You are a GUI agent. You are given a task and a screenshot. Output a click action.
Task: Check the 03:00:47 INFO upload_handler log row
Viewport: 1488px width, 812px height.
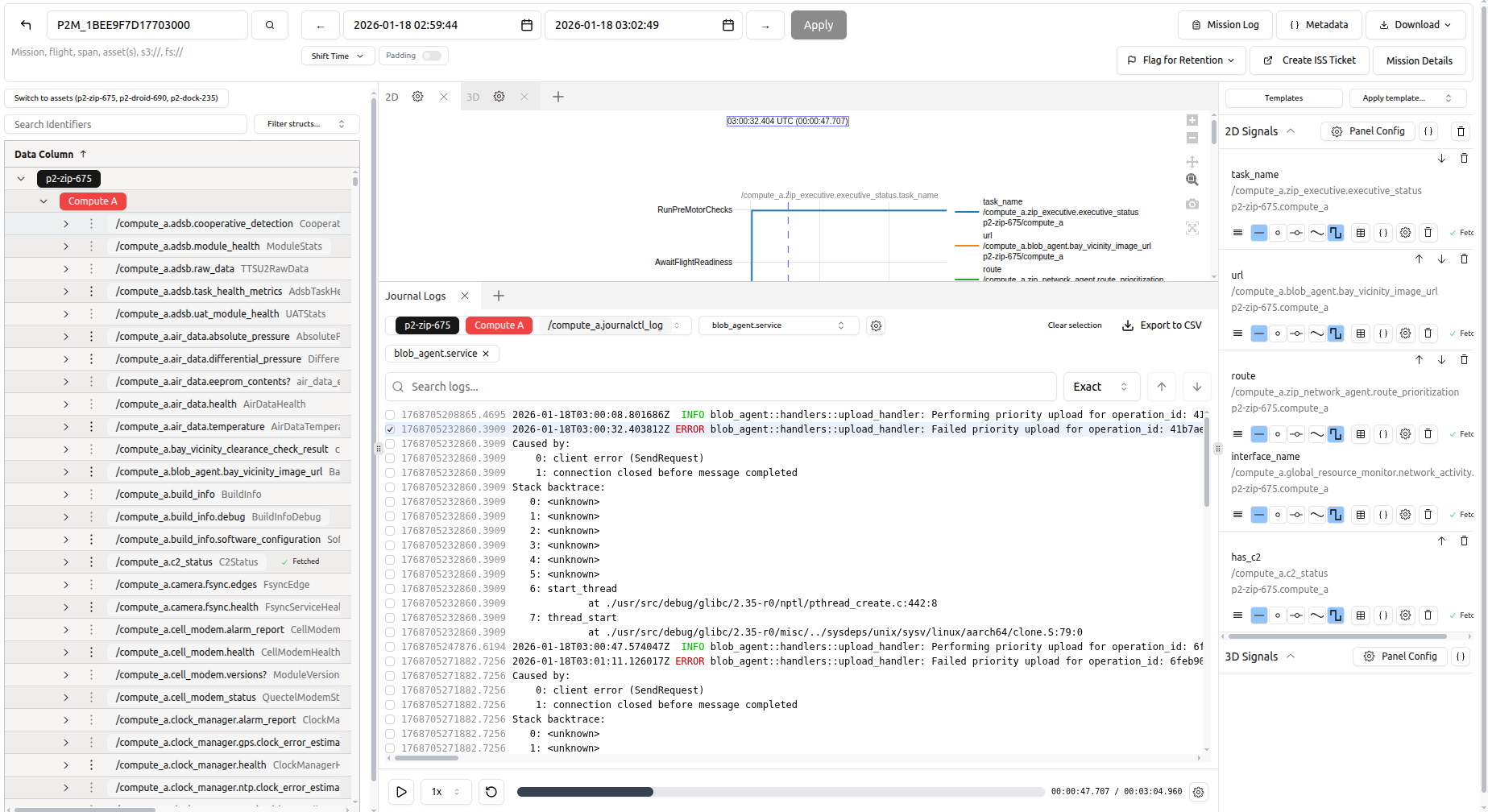point(390,647)
